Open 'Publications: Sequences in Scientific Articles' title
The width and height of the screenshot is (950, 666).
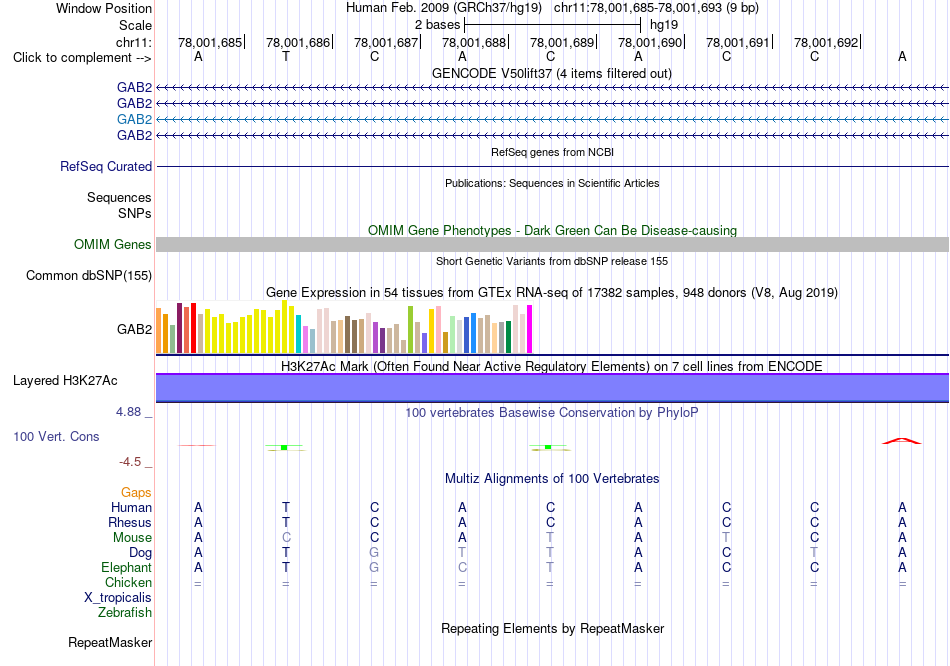coord(552,183)
